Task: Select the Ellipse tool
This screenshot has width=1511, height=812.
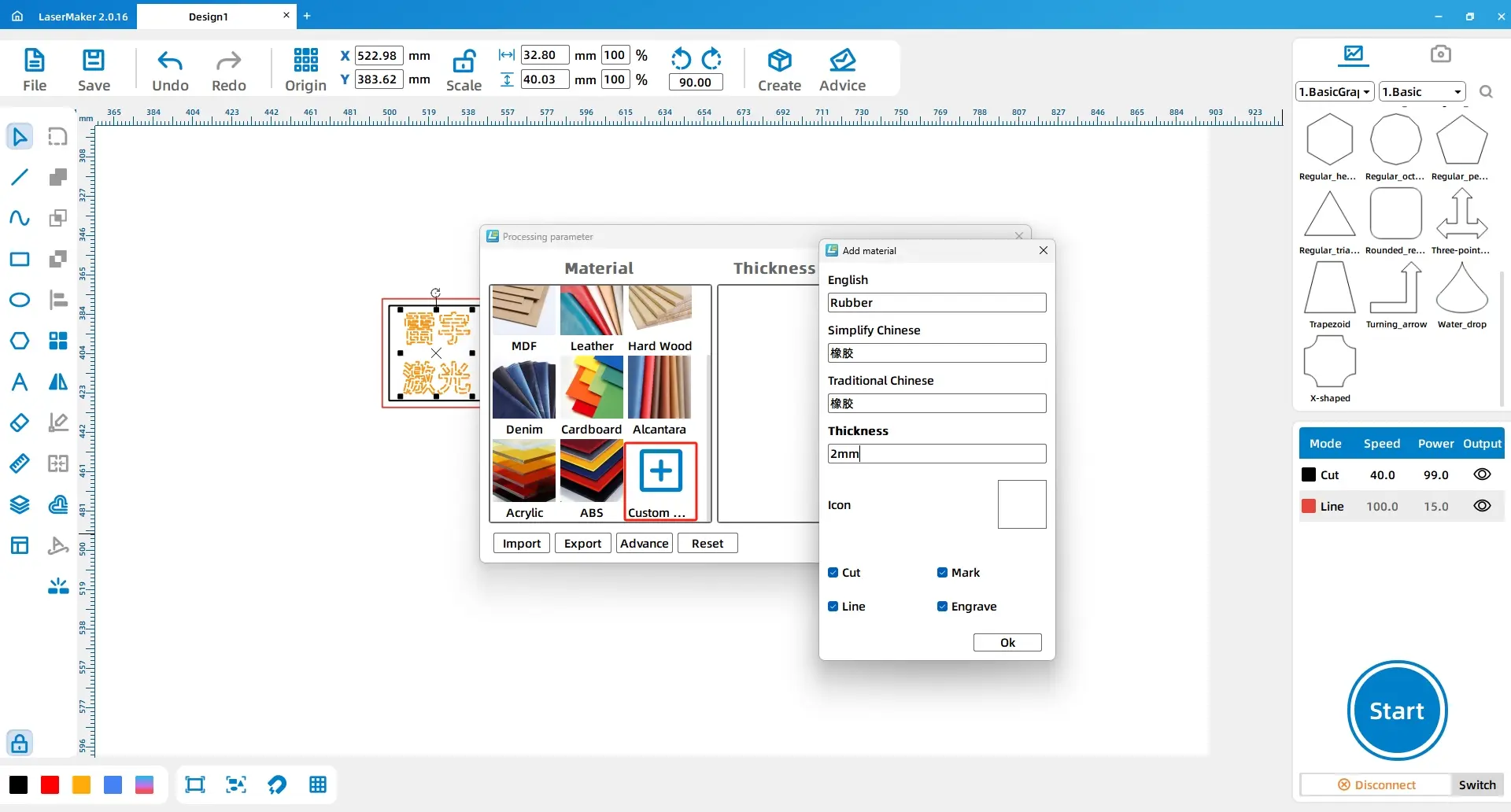Action: [20, 300]
